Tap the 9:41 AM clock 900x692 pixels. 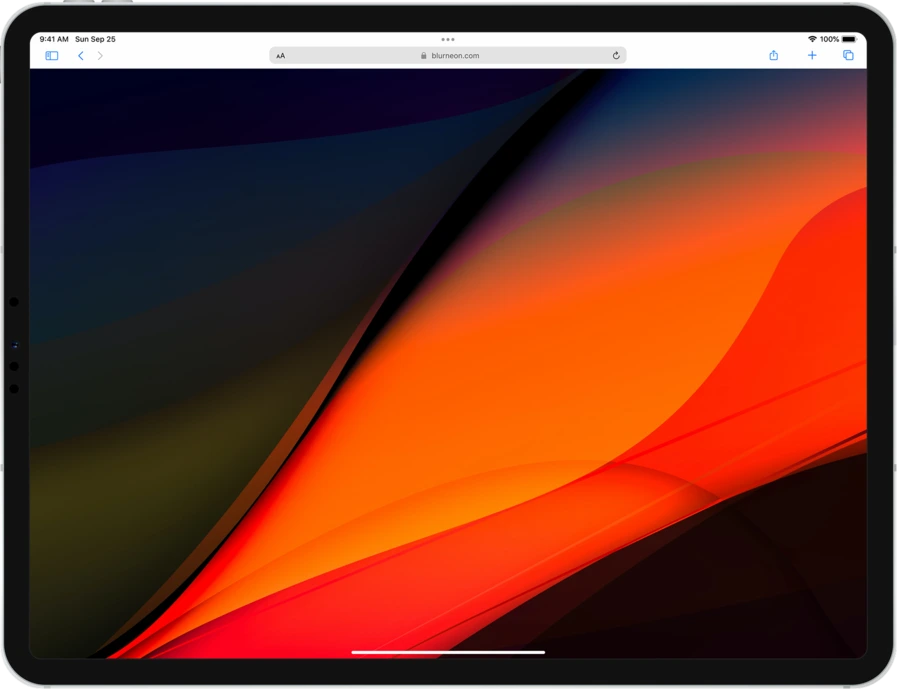pyautogui.click(x=54, y=39)
